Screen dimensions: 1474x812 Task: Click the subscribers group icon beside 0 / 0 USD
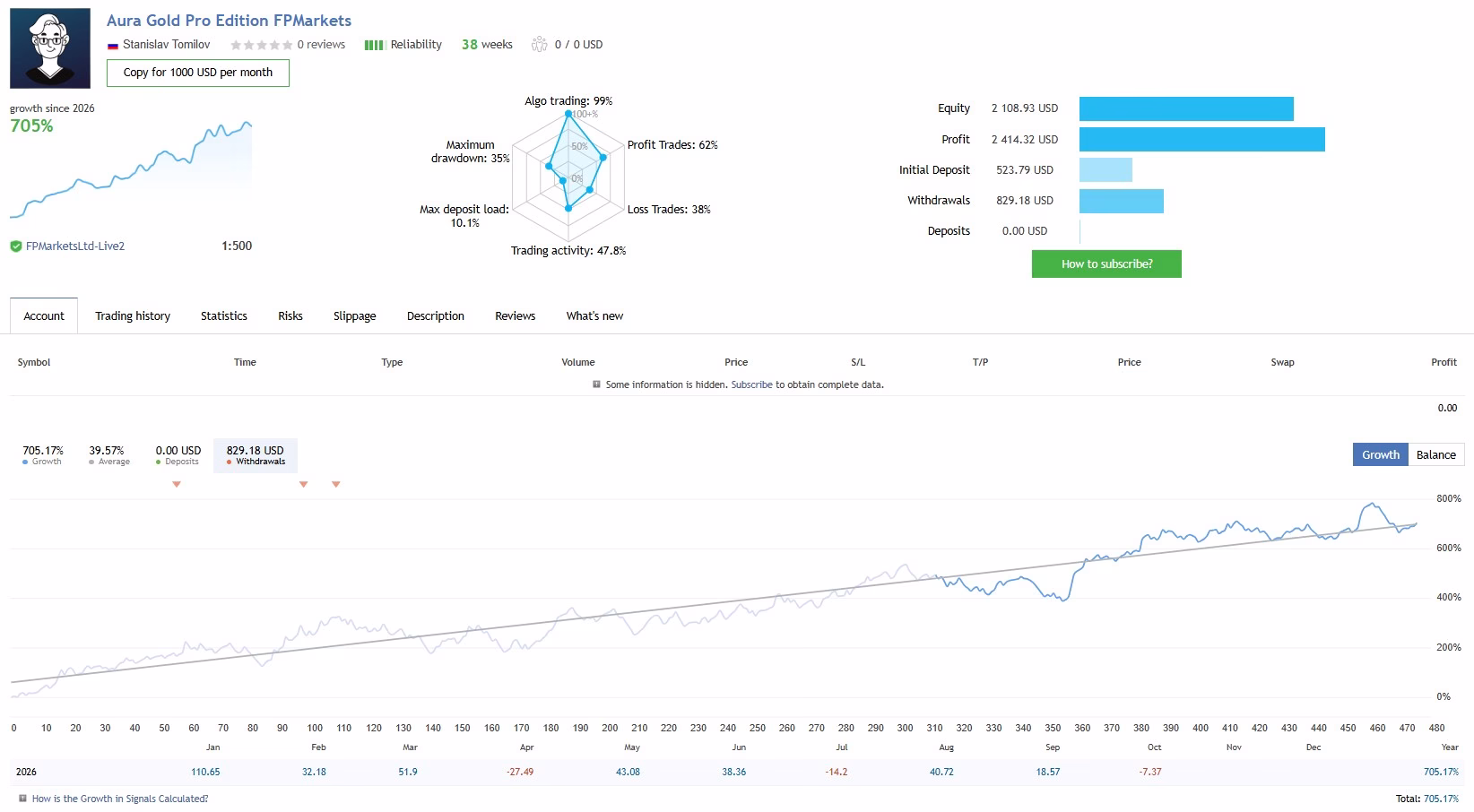(x=539, y=45)
